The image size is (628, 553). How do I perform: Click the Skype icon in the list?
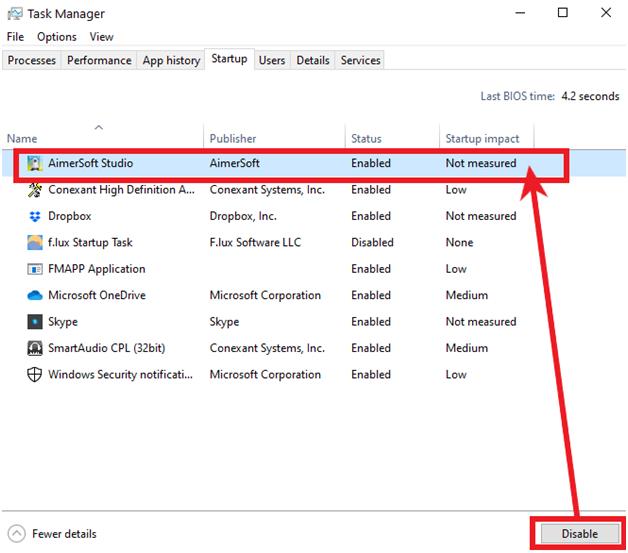click(35, 322)
